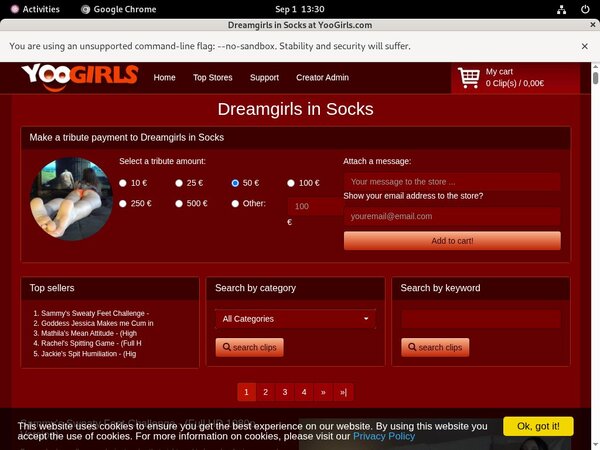Screen dimensions: 600x450
Task: Select the 100 € tribute option
Action: (x=291, y=183)
